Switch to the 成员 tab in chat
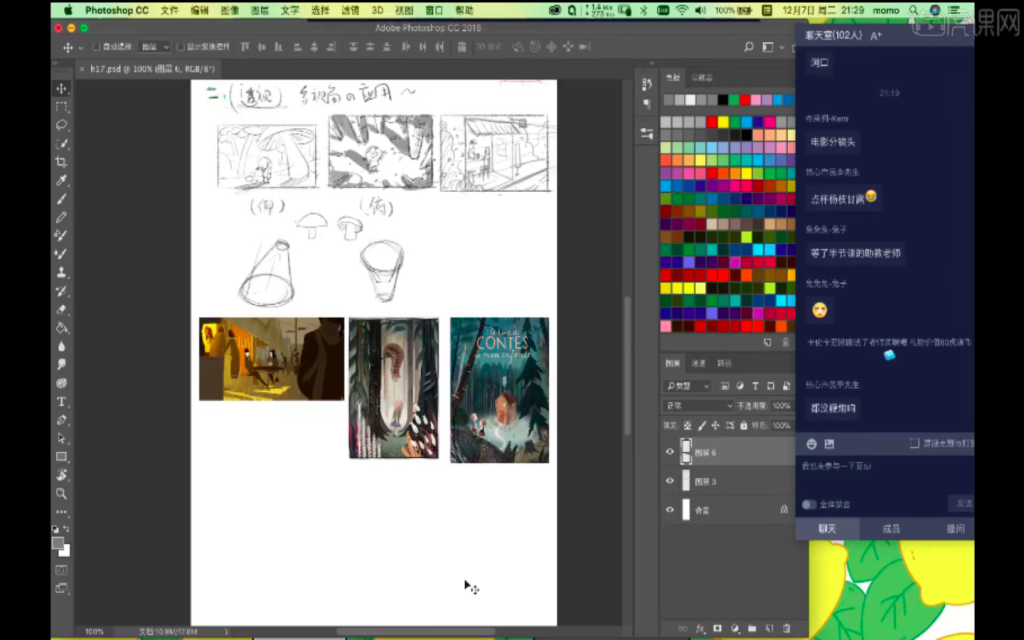1024x640 pixels. pos(890,528)
